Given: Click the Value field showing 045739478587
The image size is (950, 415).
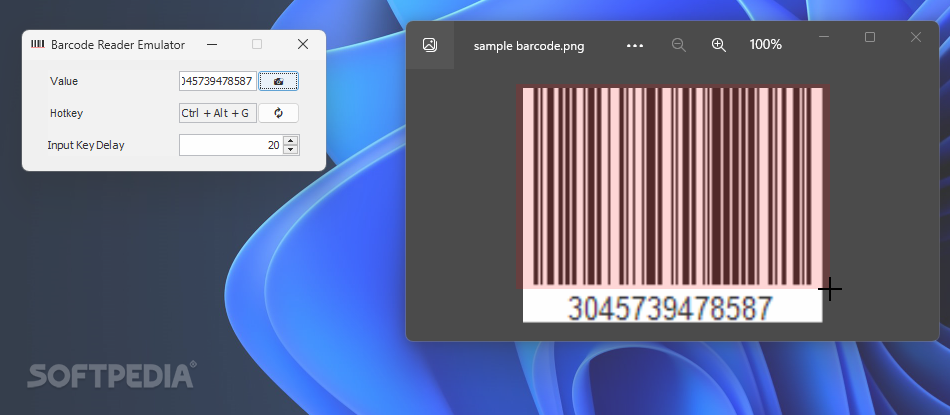Looking at the screenshot, I should (x=218, y=81).
